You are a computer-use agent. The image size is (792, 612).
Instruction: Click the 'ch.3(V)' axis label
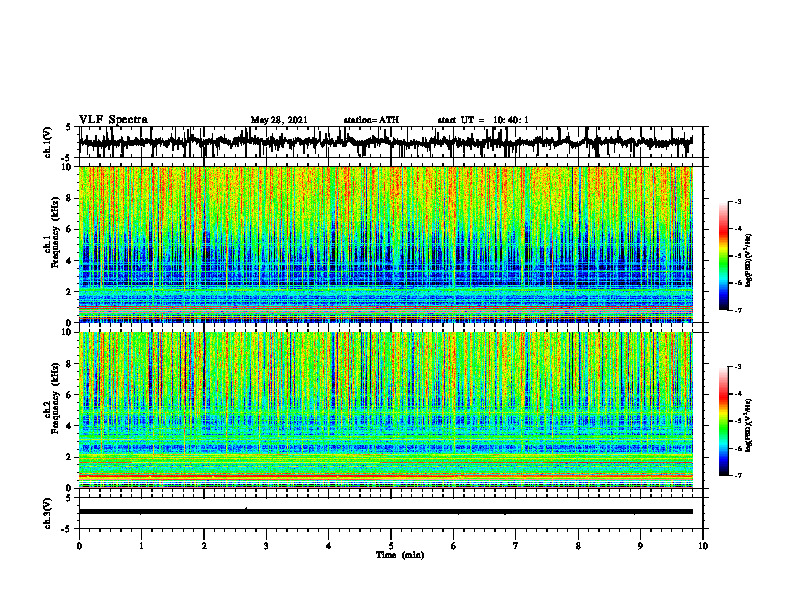(x=48, y=514)
